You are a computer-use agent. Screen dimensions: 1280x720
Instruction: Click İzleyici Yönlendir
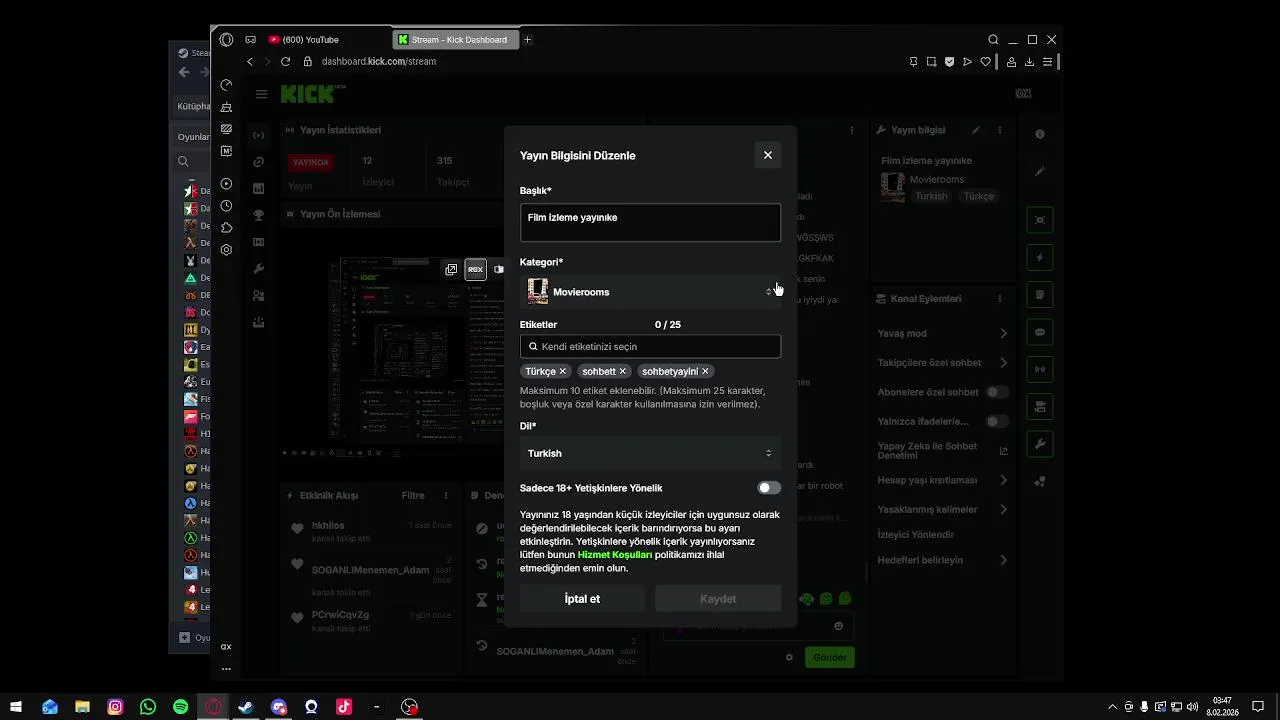916,535
